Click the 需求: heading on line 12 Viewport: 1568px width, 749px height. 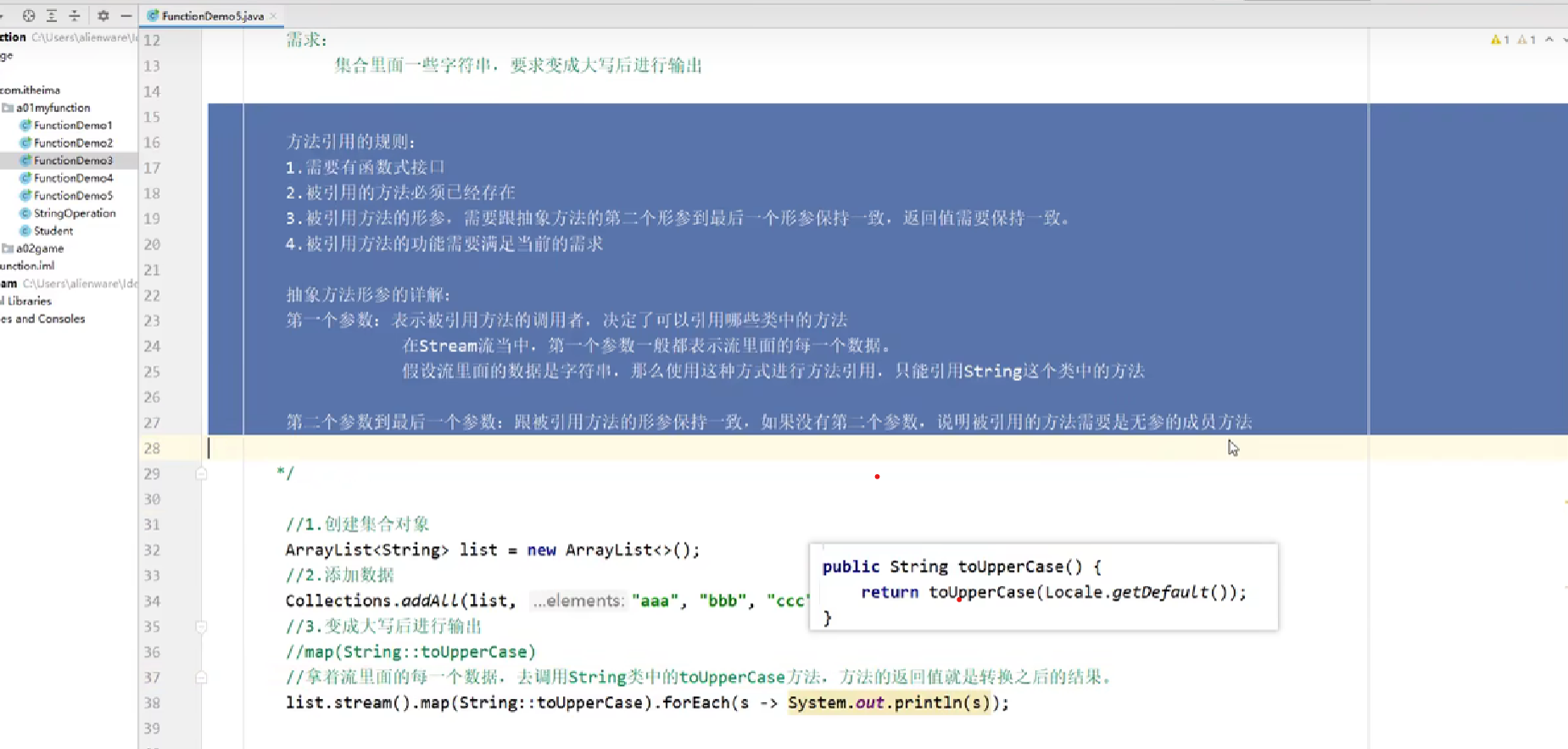click(x=306, y=40)
